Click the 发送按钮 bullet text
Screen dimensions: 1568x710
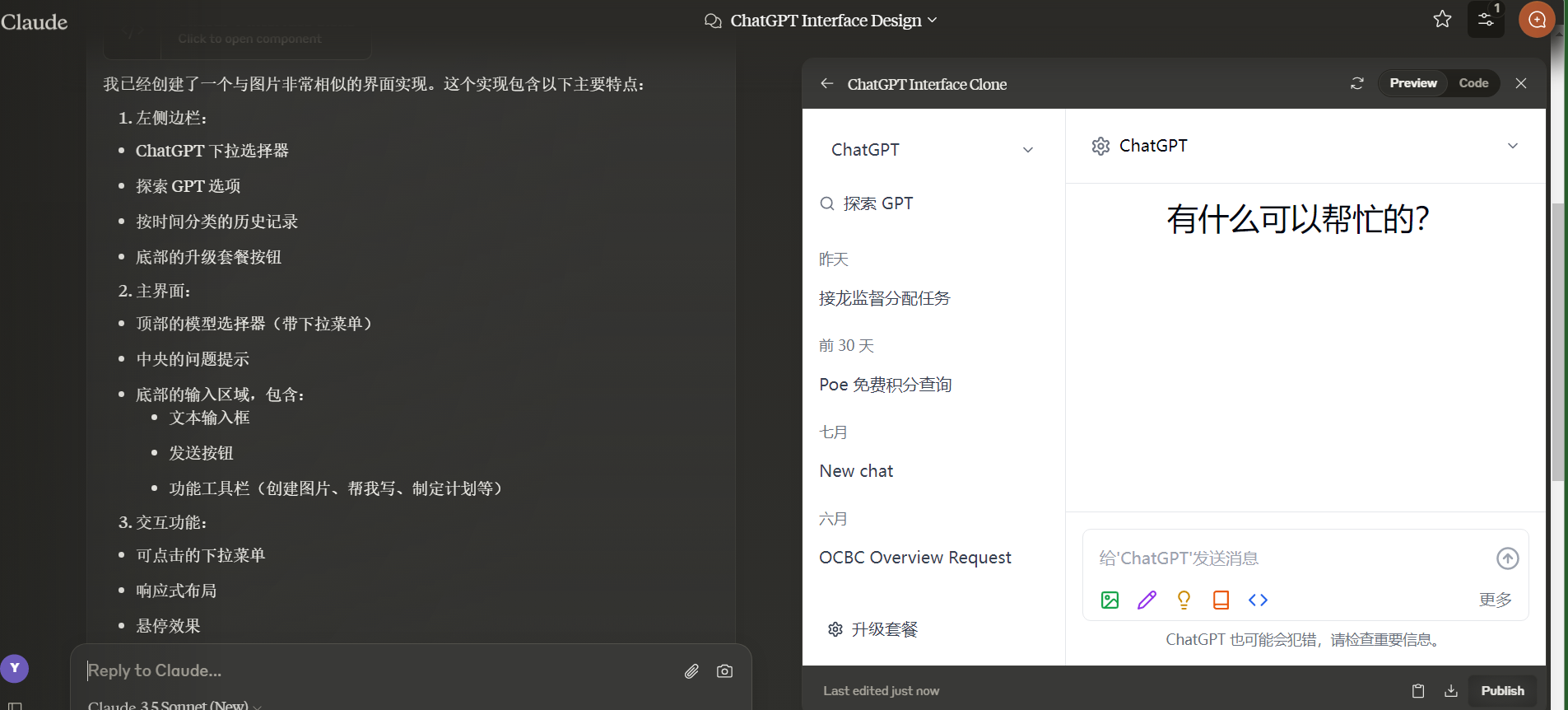pos(201,453)
